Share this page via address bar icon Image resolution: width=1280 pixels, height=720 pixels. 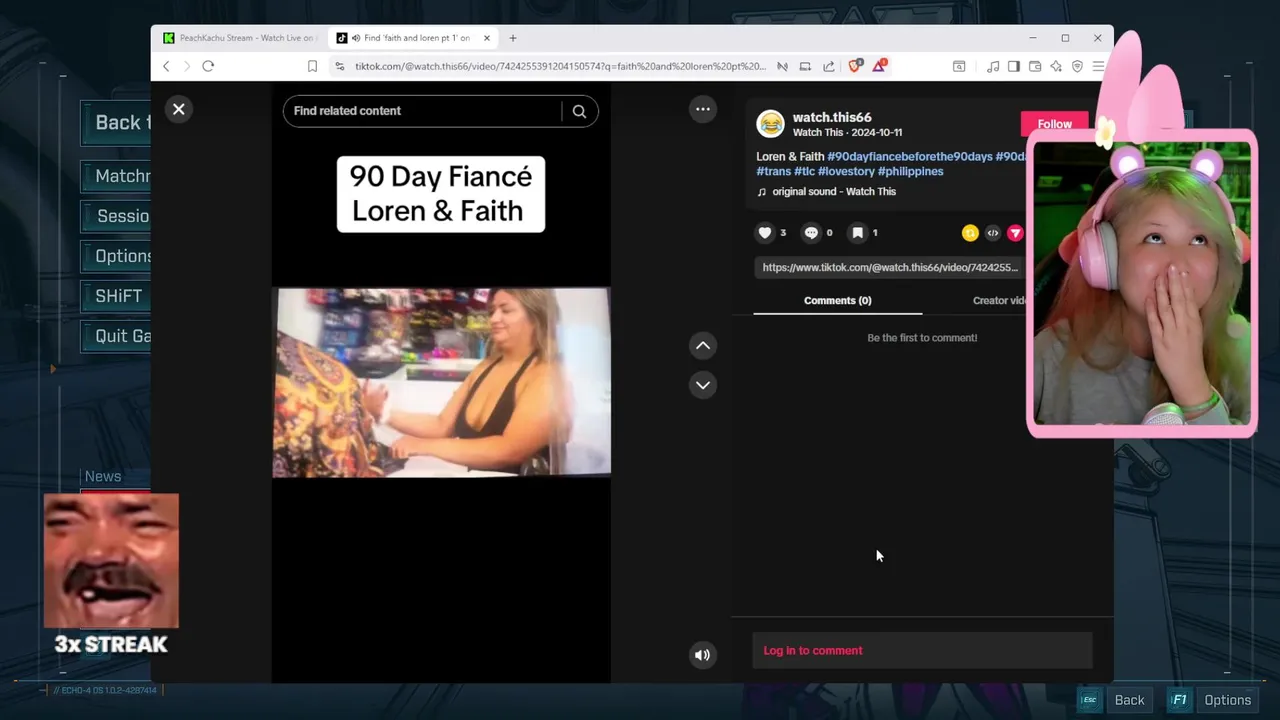pyautogui.click(x=829, y=66)
